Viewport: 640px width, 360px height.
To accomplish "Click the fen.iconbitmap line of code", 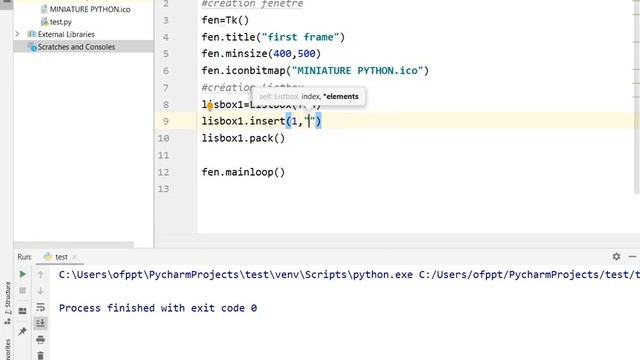I will tap(315, 71).
